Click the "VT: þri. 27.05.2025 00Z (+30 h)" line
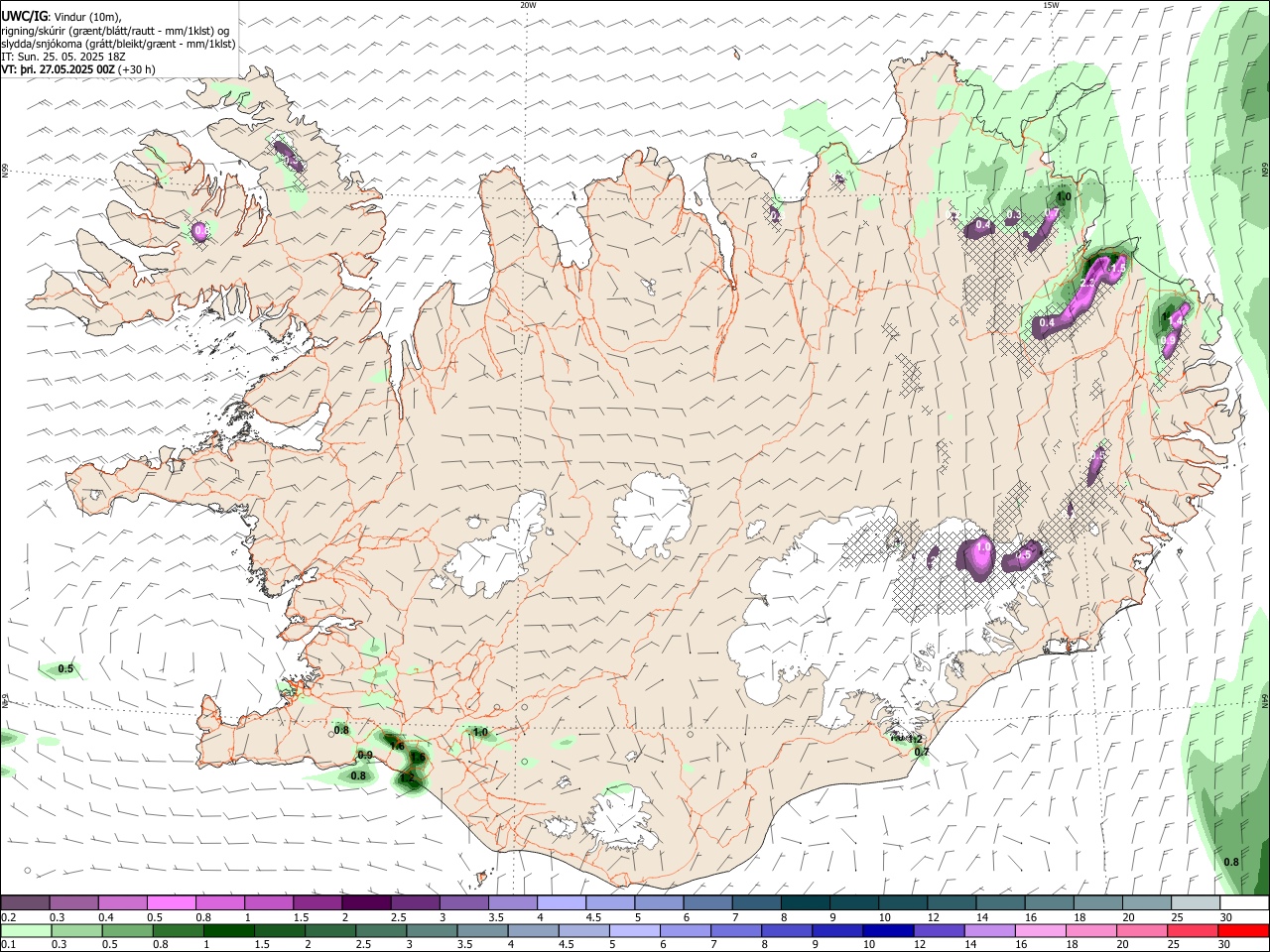 78,69
